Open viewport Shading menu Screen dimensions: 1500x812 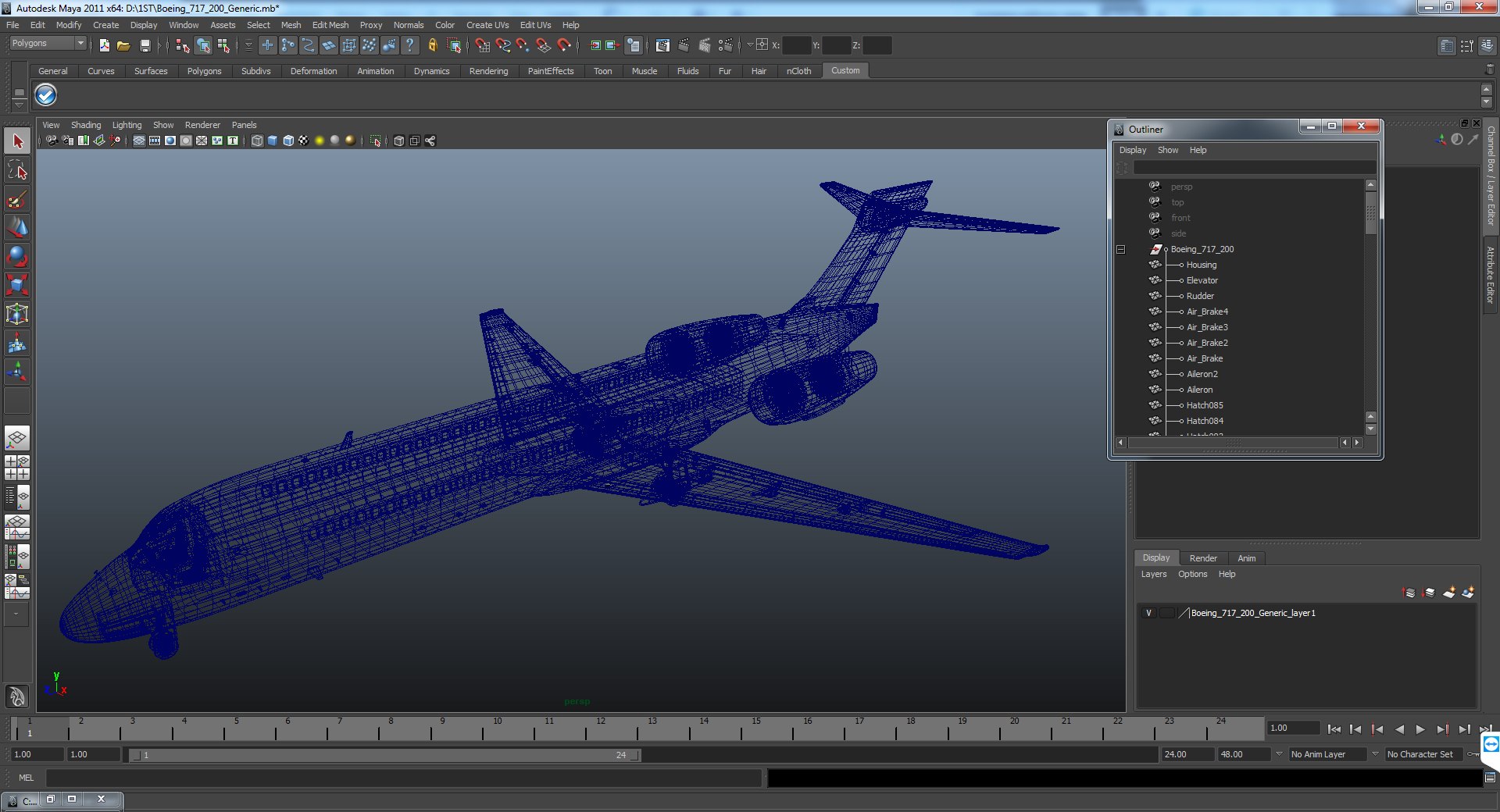(x=86, y=125)
